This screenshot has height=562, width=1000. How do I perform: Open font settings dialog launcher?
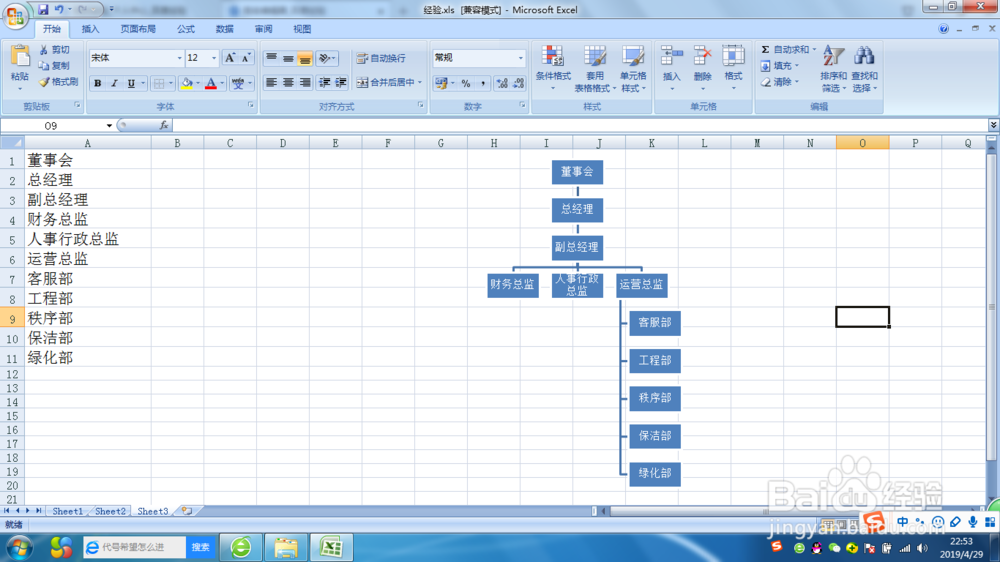tap(251, 105)
